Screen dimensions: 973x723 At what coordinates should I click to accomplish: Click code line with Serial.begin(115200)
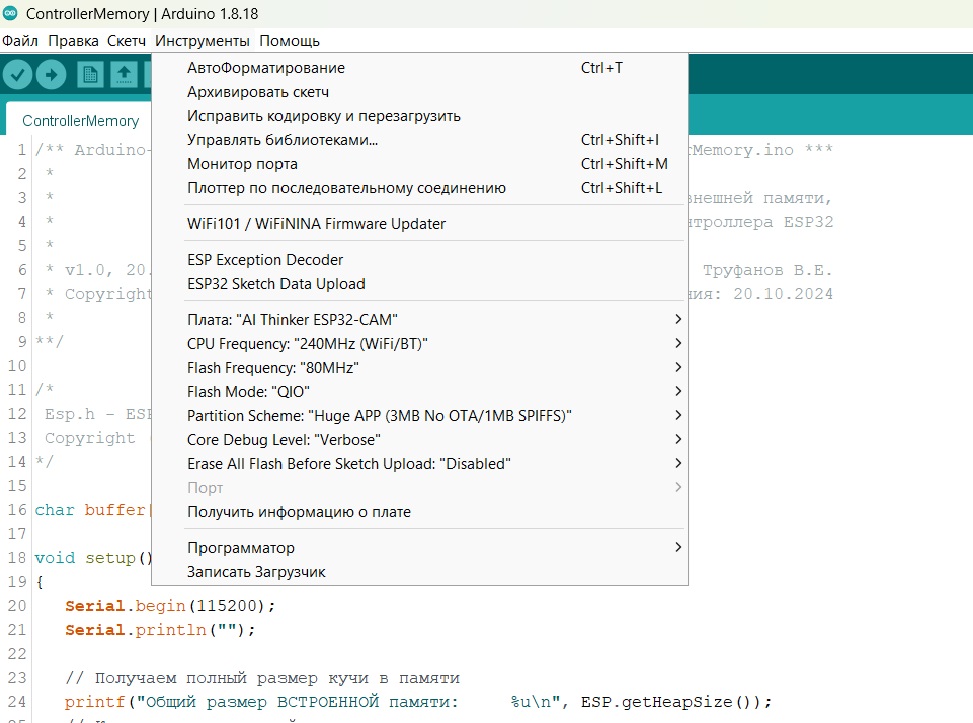click(169, 606)
